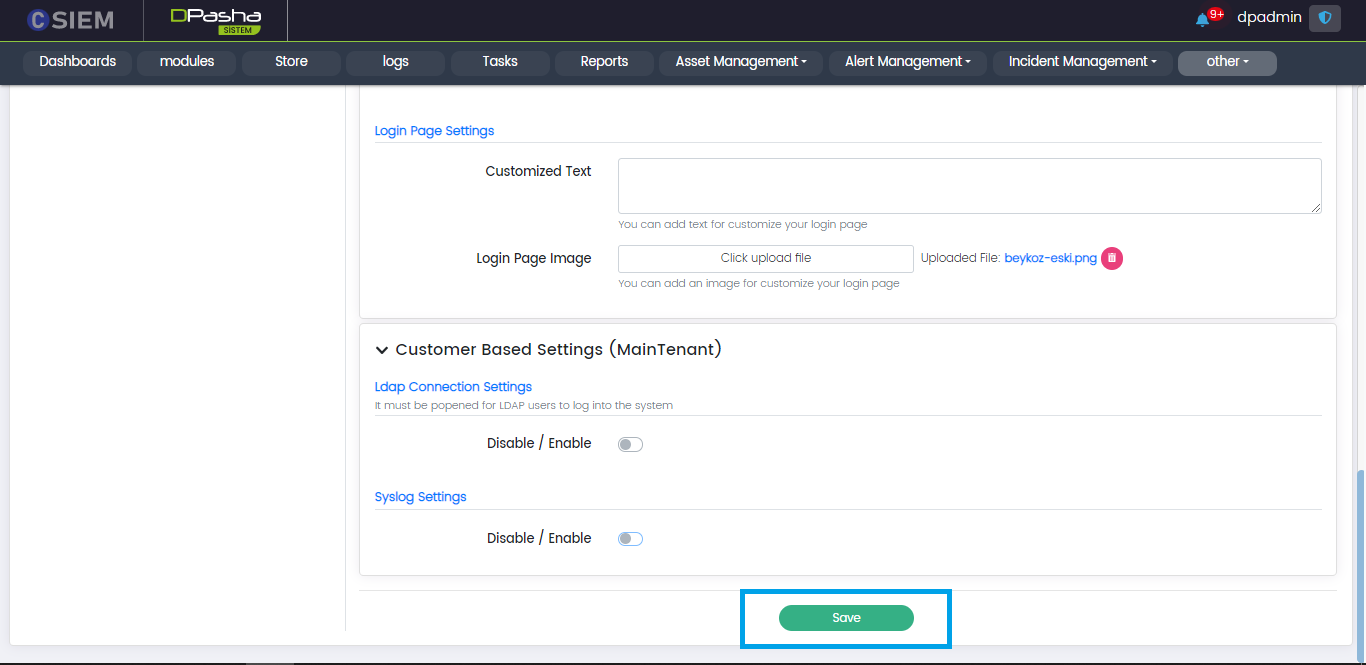The height and width of the screenshot is (665, 1366).
Task: Click the notification bell icon
Action: pos(1202,20)
